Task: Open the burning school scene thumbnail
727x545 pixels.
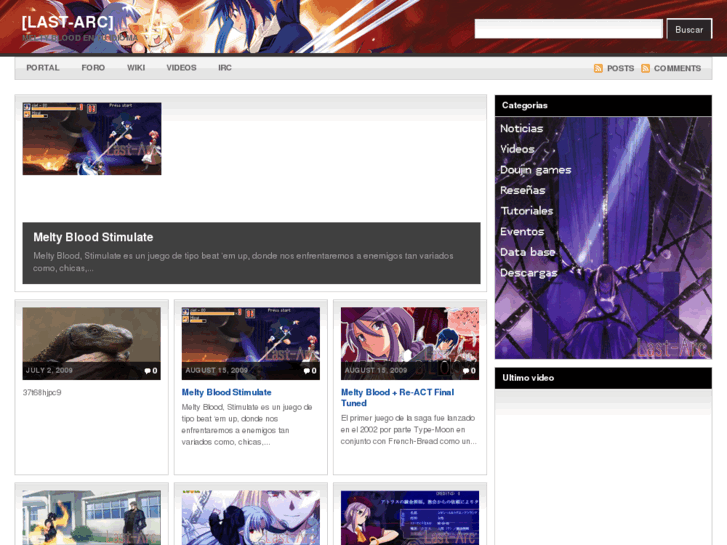Action: coord(91,518)
